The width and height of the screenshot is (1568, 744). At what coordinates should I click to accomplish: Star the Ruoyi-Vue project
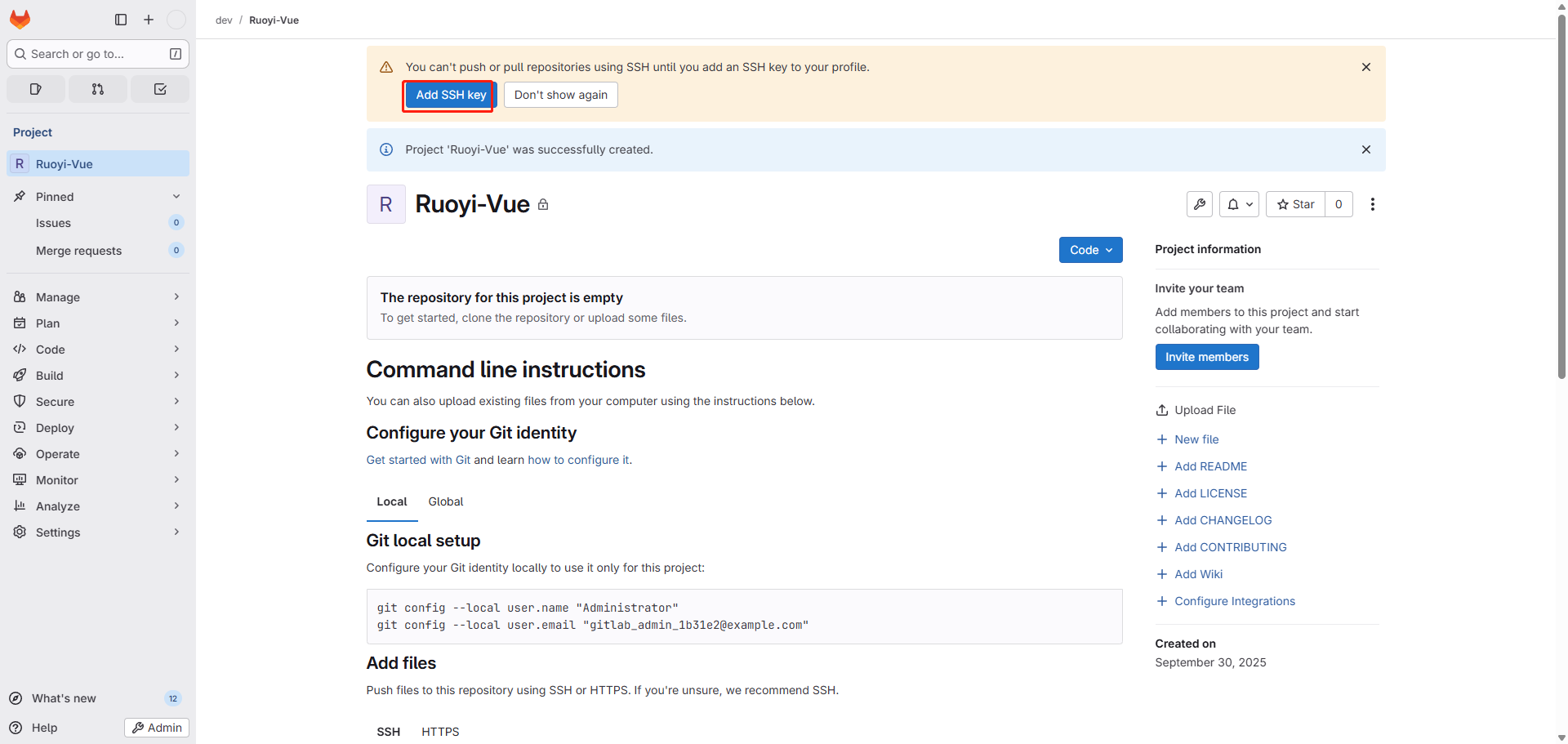click(1295, 204)
